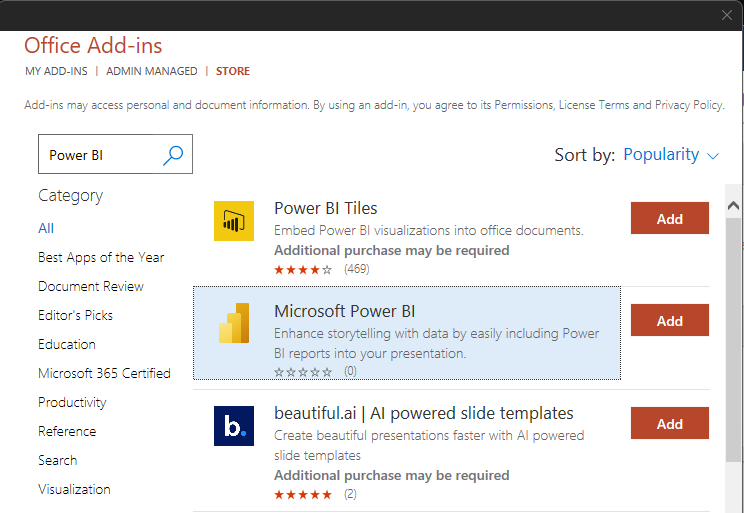
Task: Click the beautiful.ai (2) review count
Action: pyautogui.click(x=350, y=494)
